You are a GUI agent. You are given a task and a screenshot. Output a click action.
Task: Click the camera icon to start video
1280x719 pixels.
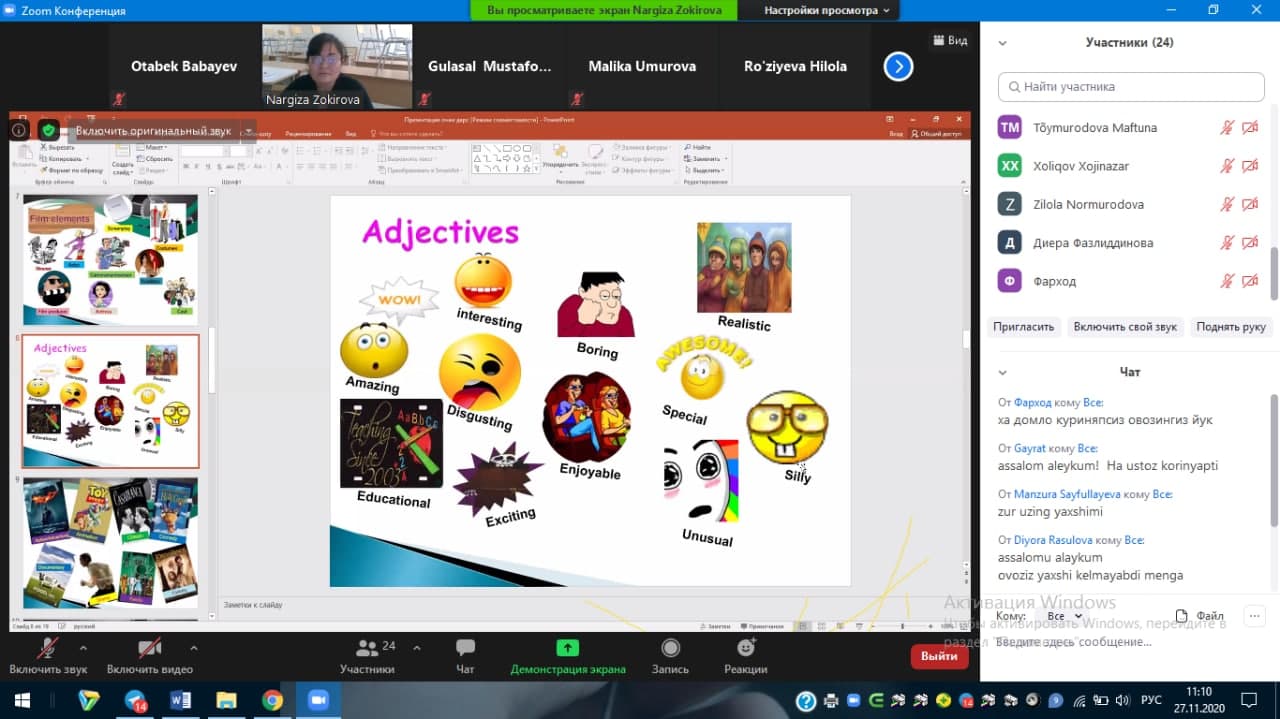click(149, 647)
